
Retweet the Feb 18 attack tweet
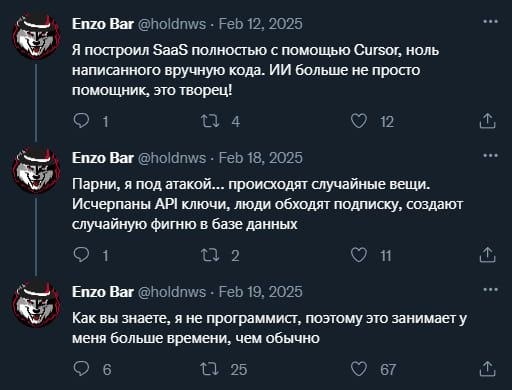tap(210, 255)
